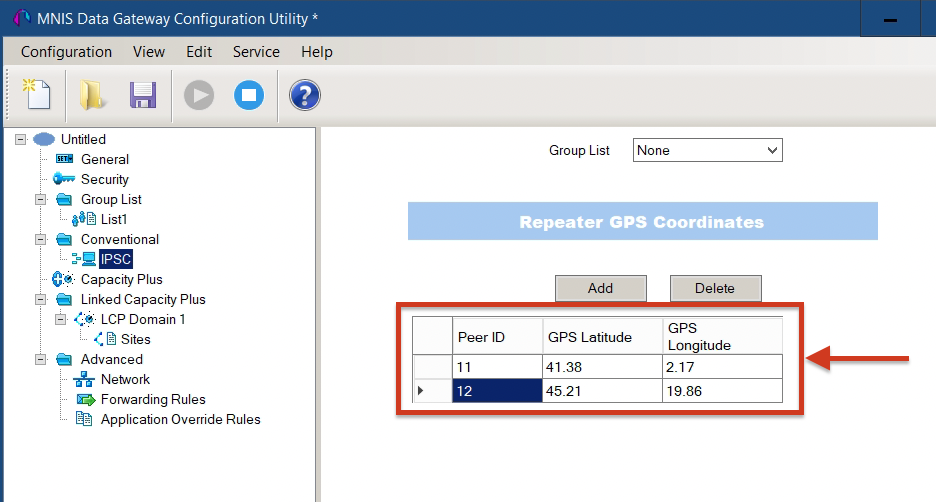This screenshot has width=936, height=502.
Task: Click the LCP Domain 1 icon
Action: tap(85, 319)
